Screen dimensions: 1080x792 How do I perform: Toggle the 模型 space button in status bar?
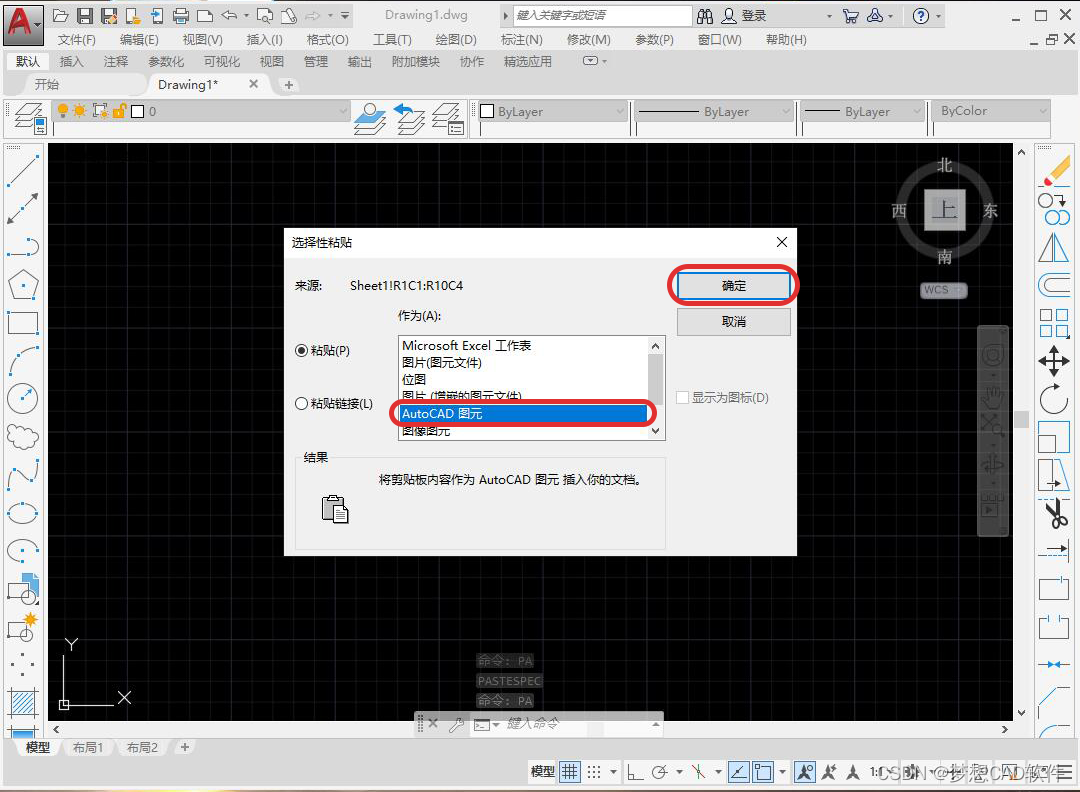point(543,772)
